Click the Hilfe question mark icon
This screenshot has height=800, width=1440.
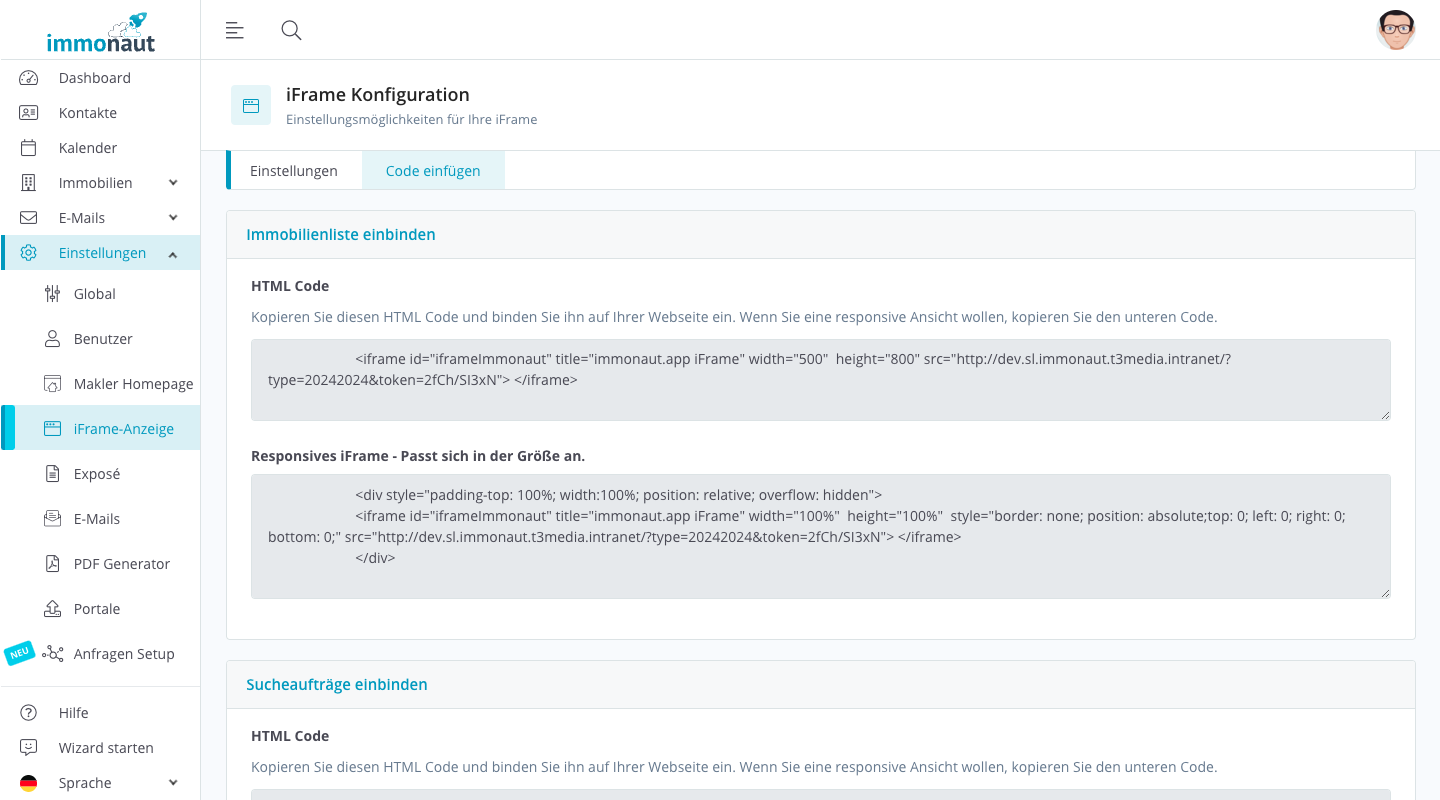(28, 713)
